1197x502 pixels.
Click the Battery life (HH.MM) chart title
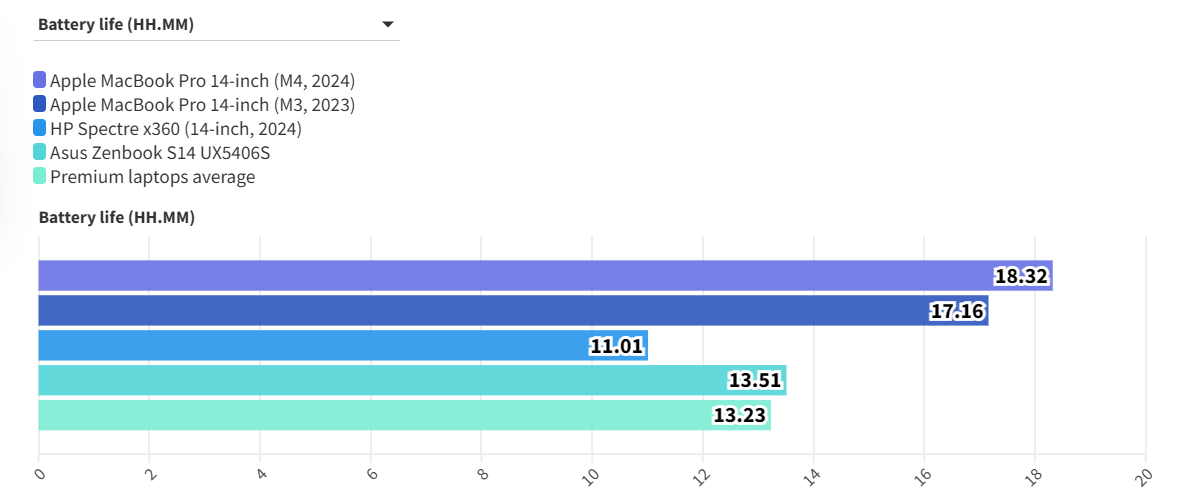coord(116,217)
